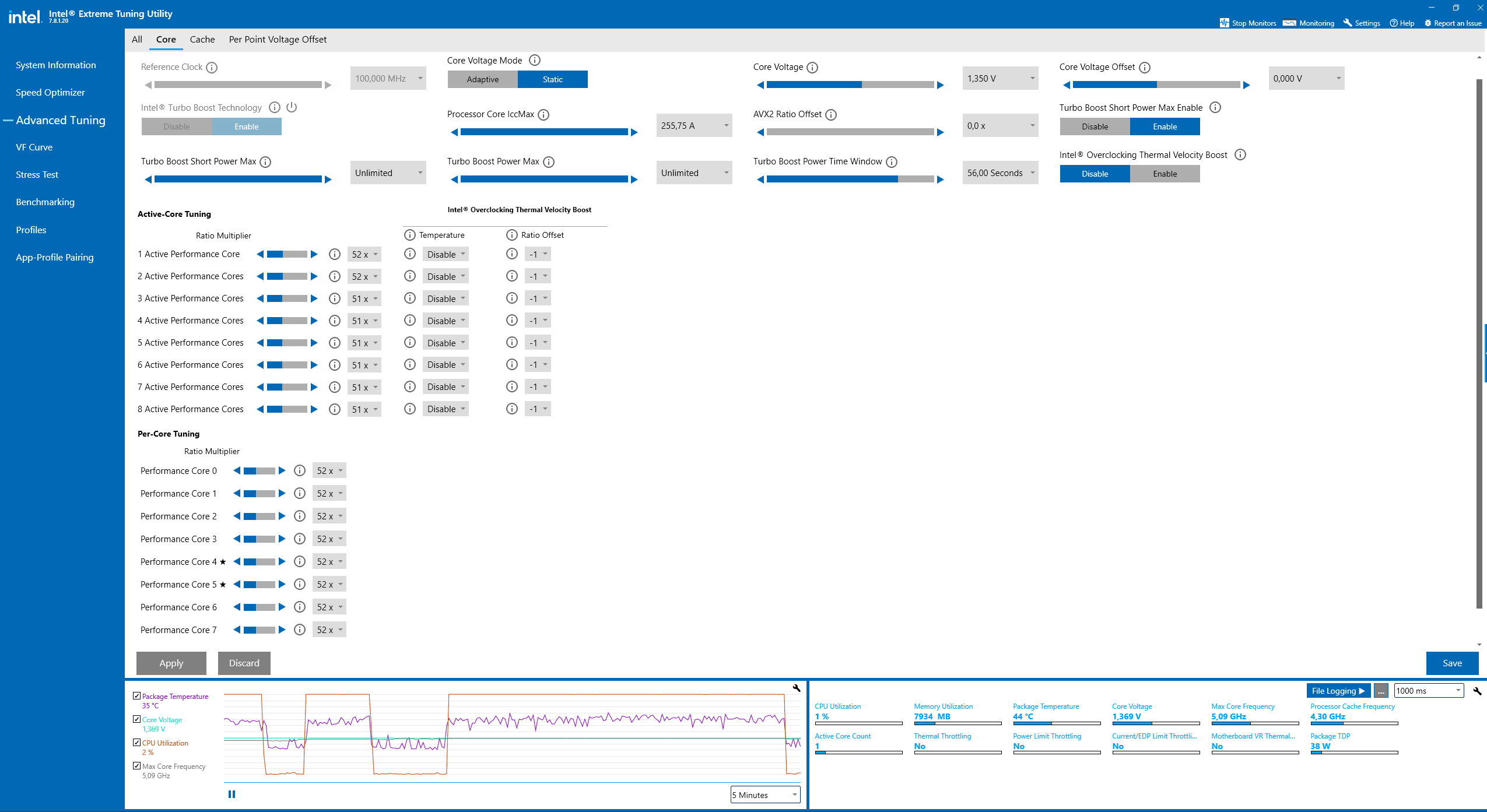Click File Logging button
The image size is (1487, 812).
pos(1338,691)
